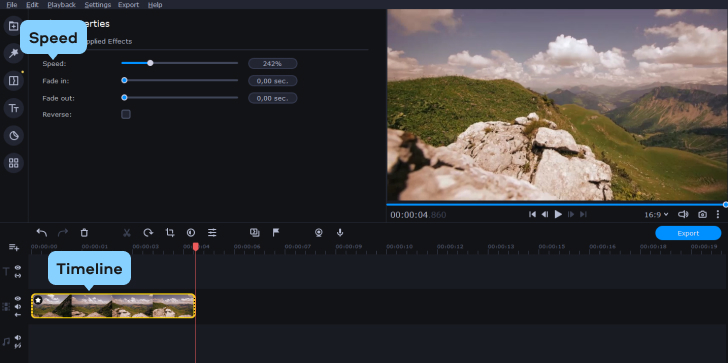Mute the audio track speaker icon
The image size is (728, 363).
pyautogui.click(x=18, y=338)
